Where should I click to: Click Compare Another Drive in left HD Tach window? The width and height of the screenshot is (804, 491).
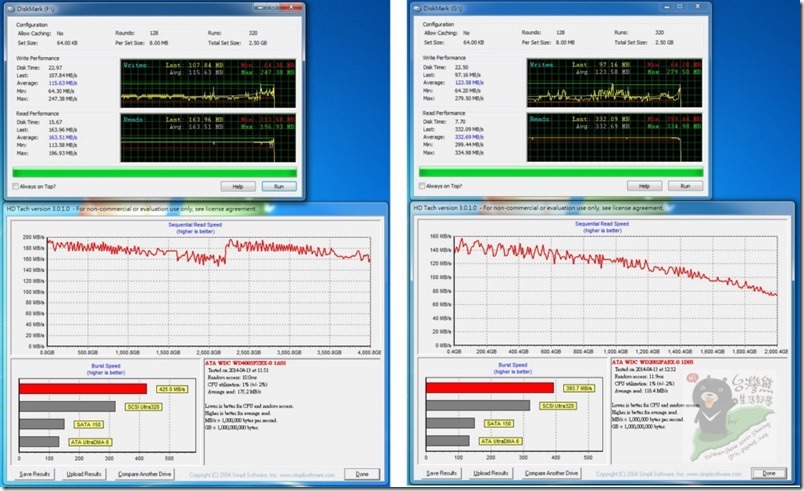pos(145,474)
